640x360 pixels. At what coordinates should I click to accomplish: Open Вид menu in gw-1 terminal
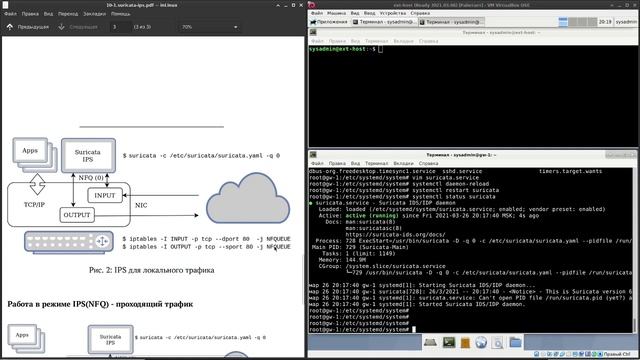click(355, 163)
